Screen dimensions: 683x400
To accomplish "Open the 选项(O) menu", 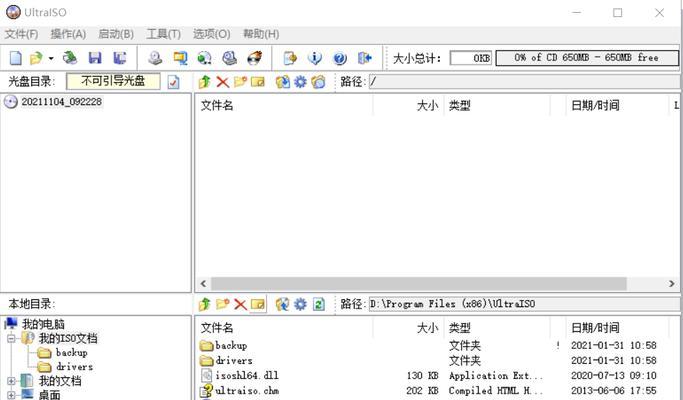I will point(211,34).
